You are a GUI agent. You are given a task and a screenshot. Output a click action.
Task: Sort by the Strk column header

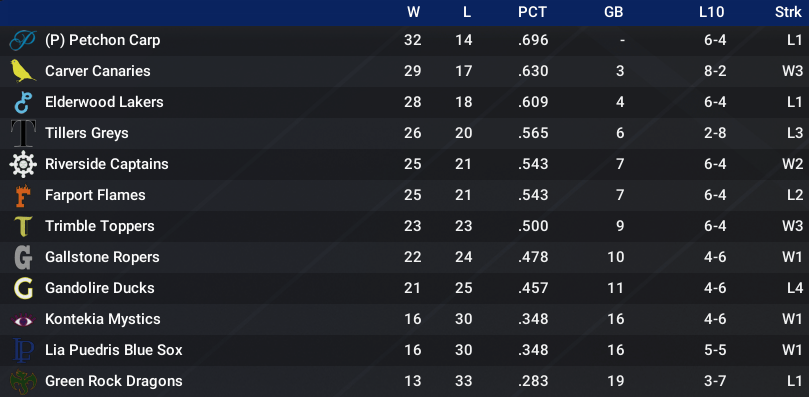(x=788, y=13)
